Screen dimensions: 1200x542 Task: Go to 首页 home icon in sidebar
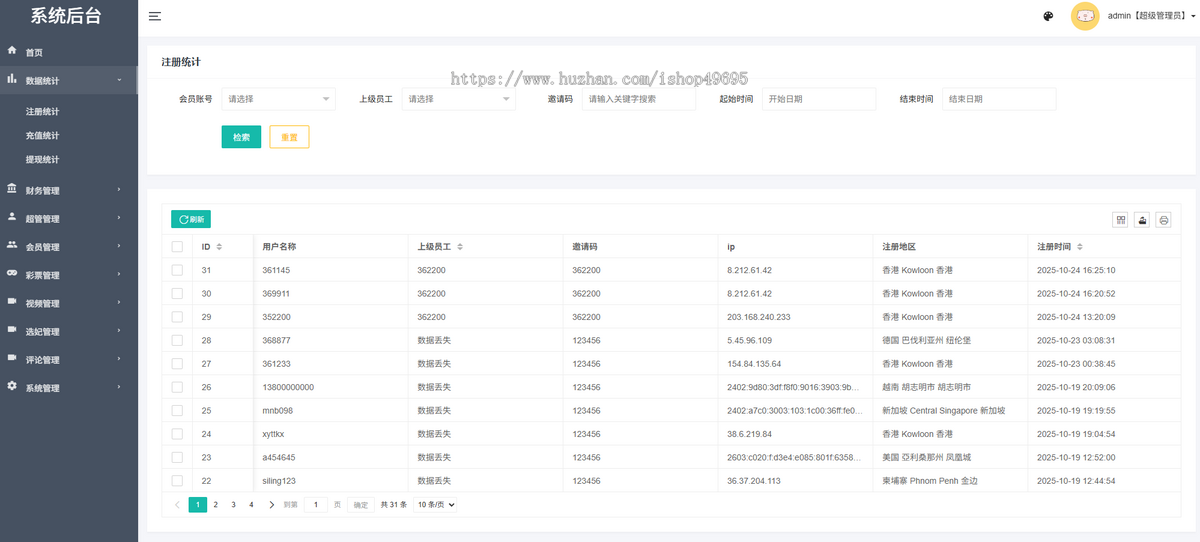tap(12, 50)
